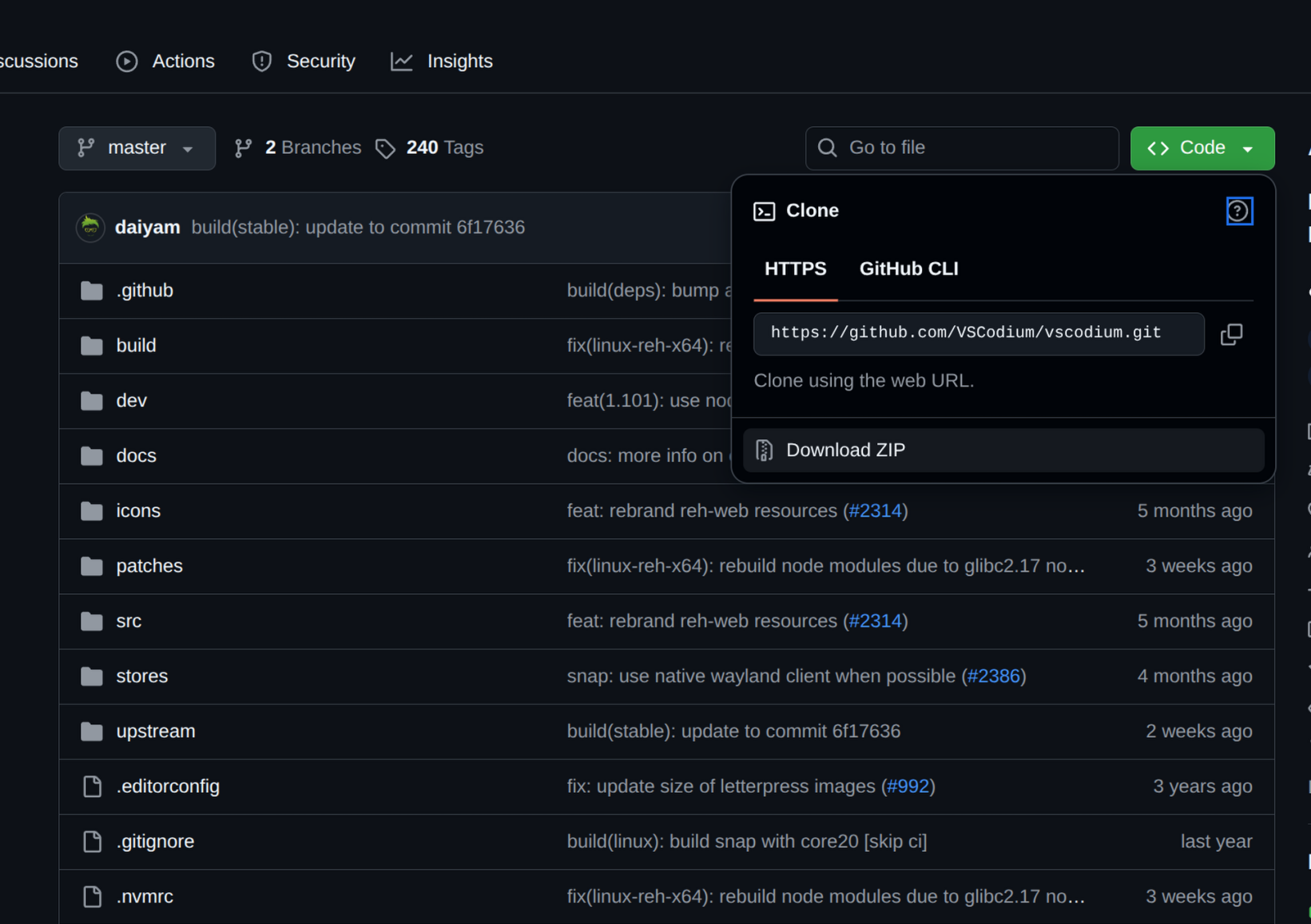Open the patches folder
Screen dimensions: 1311x924
(x=149, y=566)
